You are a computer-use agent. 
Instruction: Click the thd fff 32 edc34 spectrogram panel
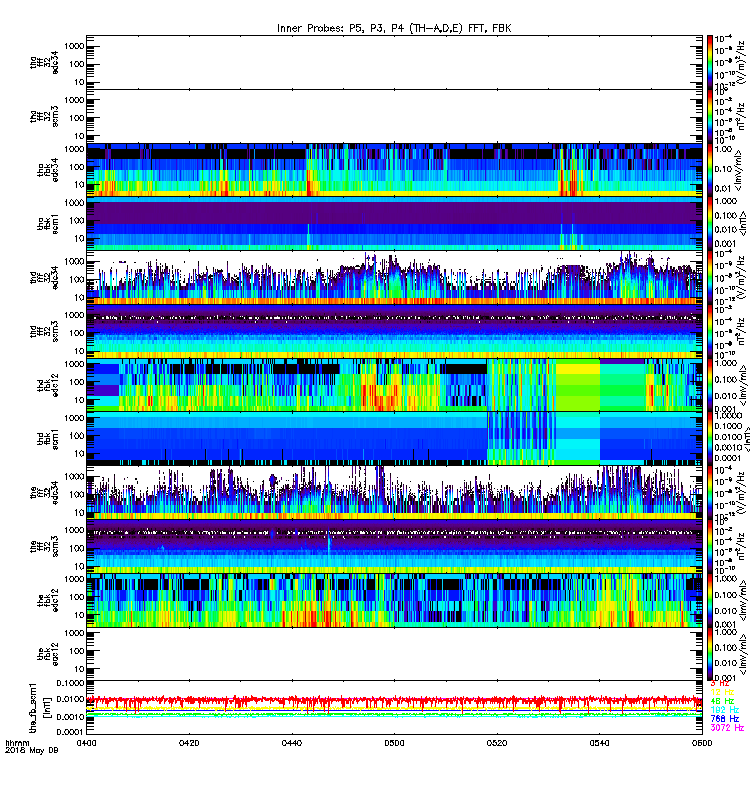pyautogui.click(x=394, y=278)
